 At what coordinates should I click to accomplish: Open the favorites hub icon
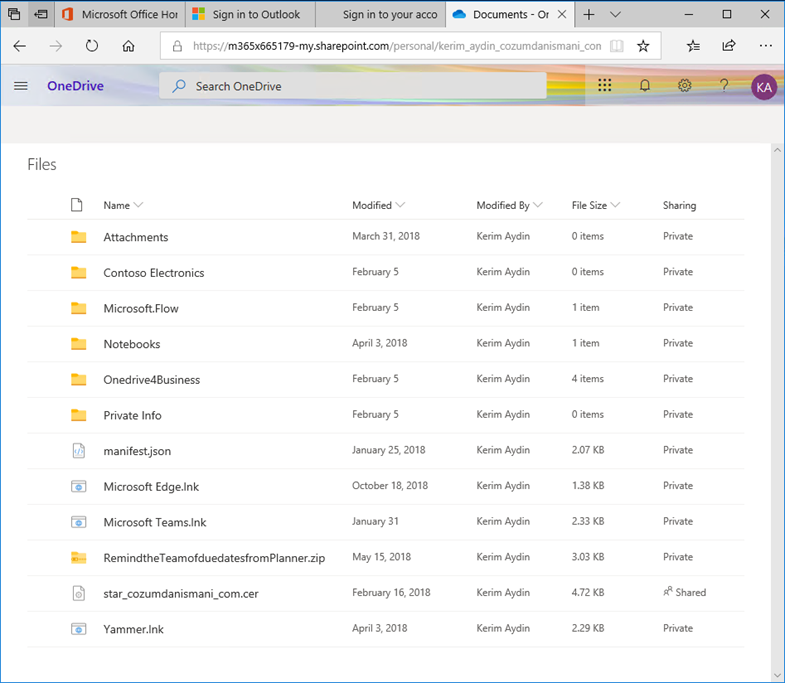pos(693,46)
